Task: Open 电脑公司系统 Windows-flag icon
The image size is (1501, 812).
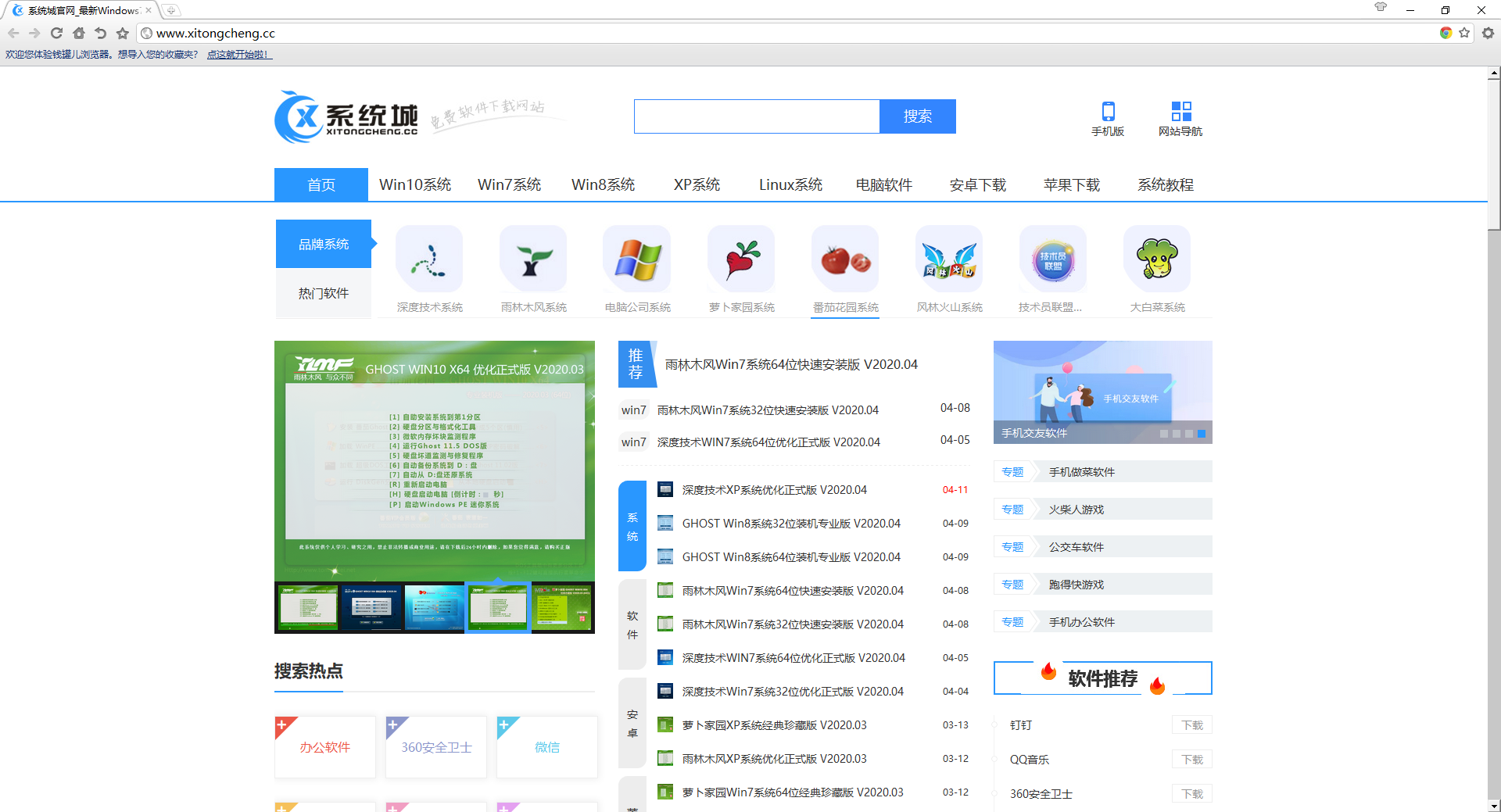Action: coord(637,259)
